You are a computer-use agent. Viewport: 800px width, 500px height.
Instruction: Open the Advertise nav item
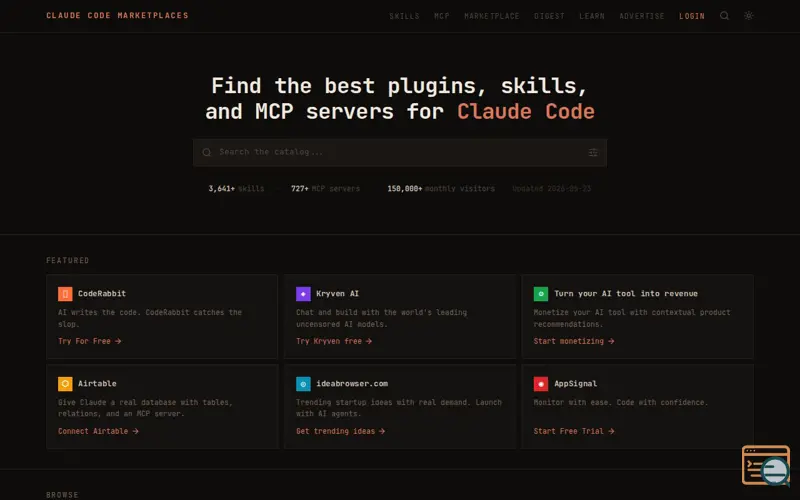click(642, 16)
